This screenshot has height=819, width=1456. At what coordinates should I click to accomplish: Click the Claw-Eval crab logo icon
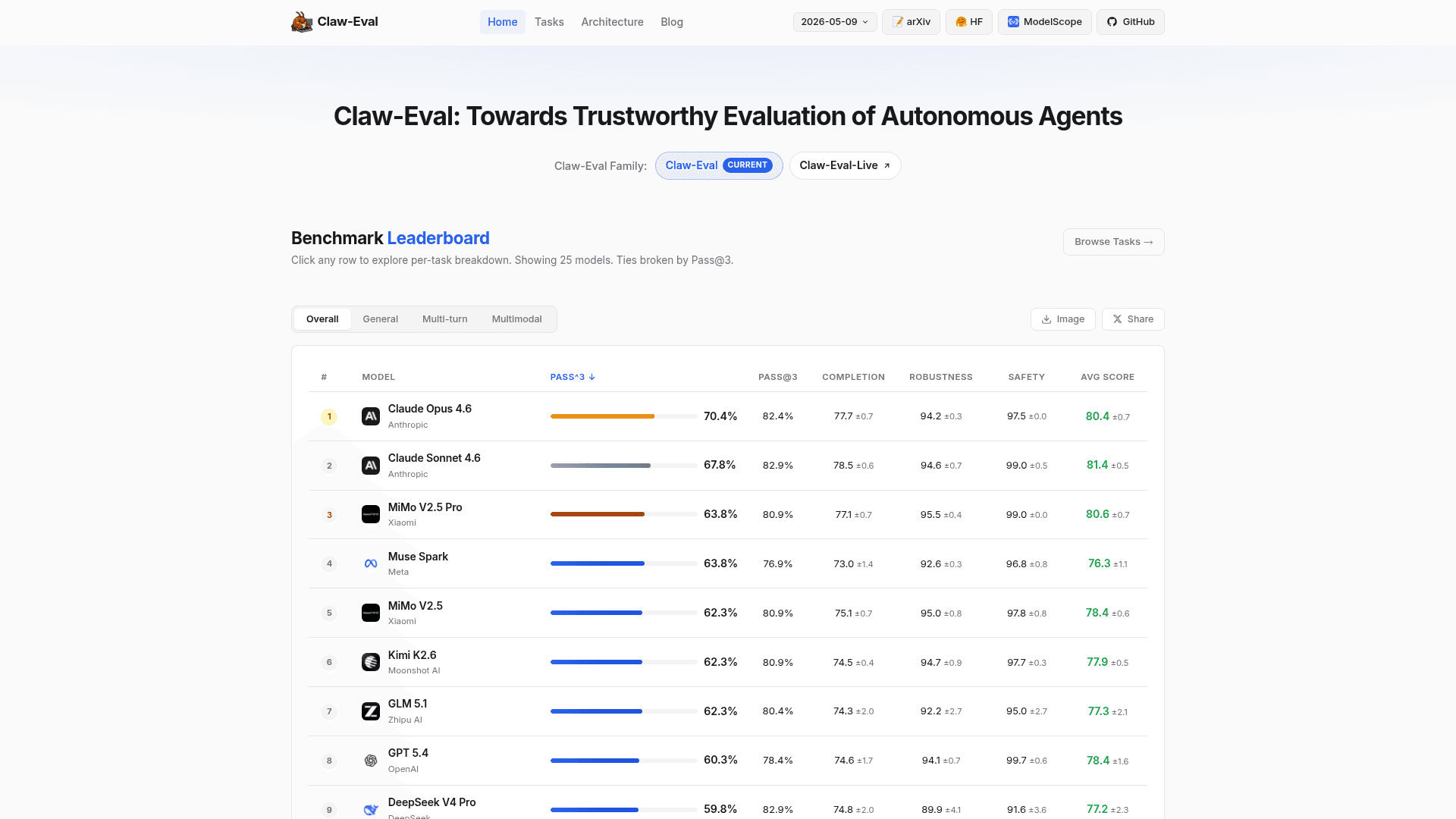tap(302, 22)
